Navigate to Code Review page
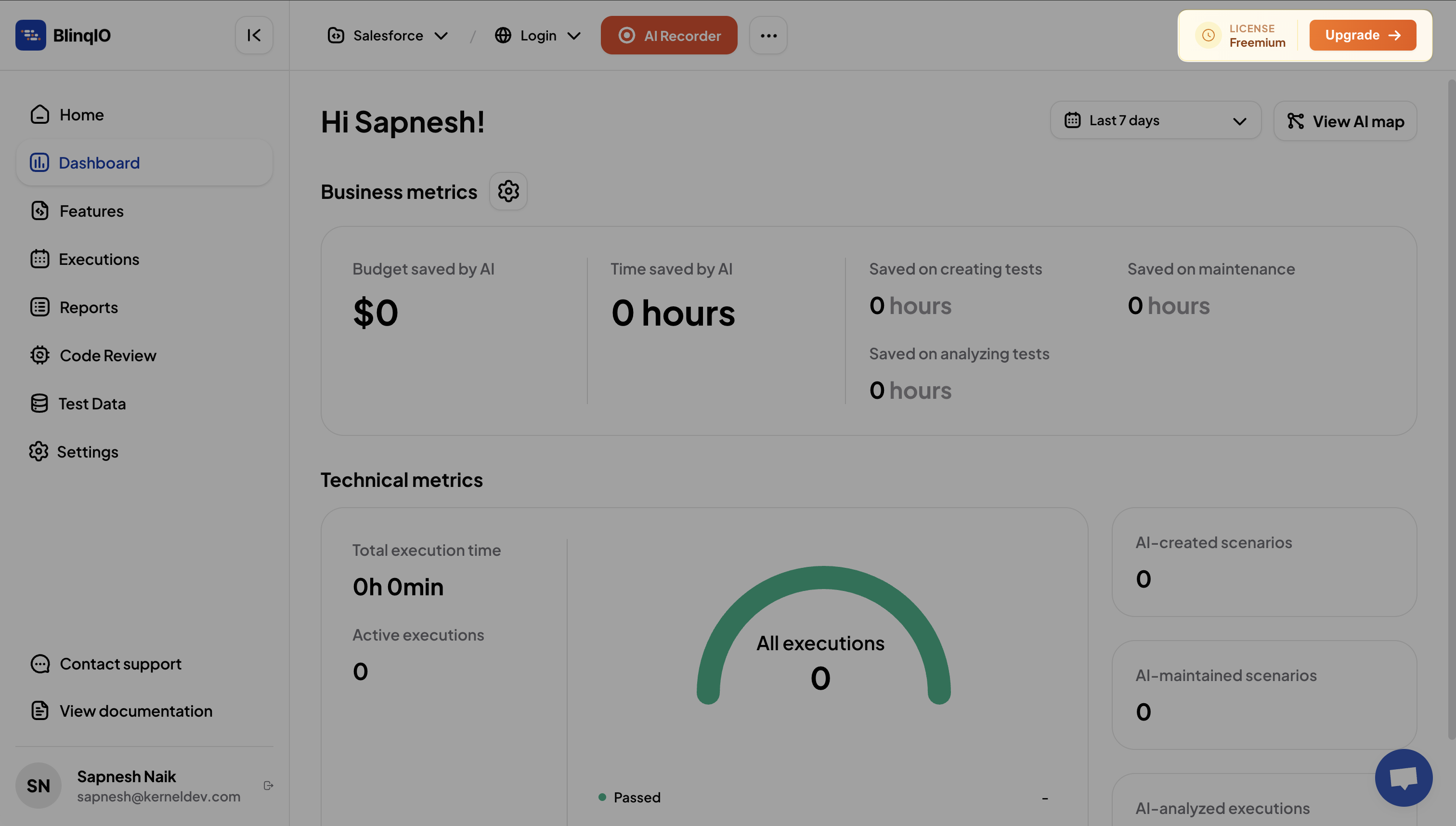 [x=108, y=356]
